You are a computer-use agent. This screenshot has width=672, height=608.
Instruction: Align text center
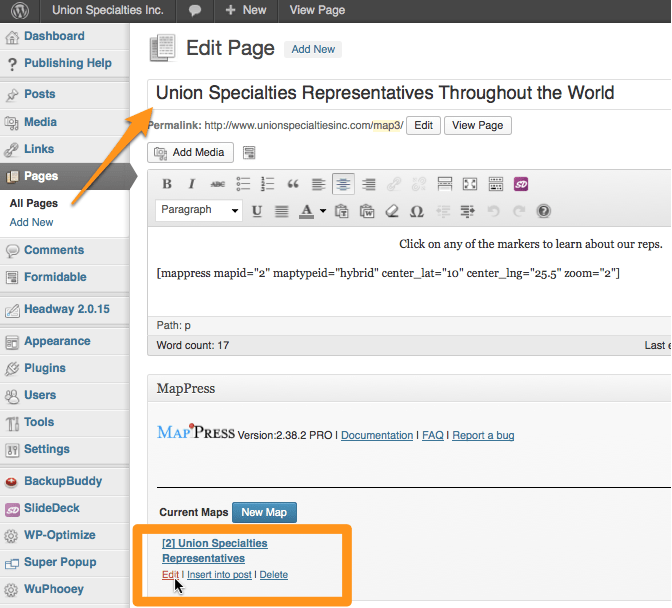343,184
